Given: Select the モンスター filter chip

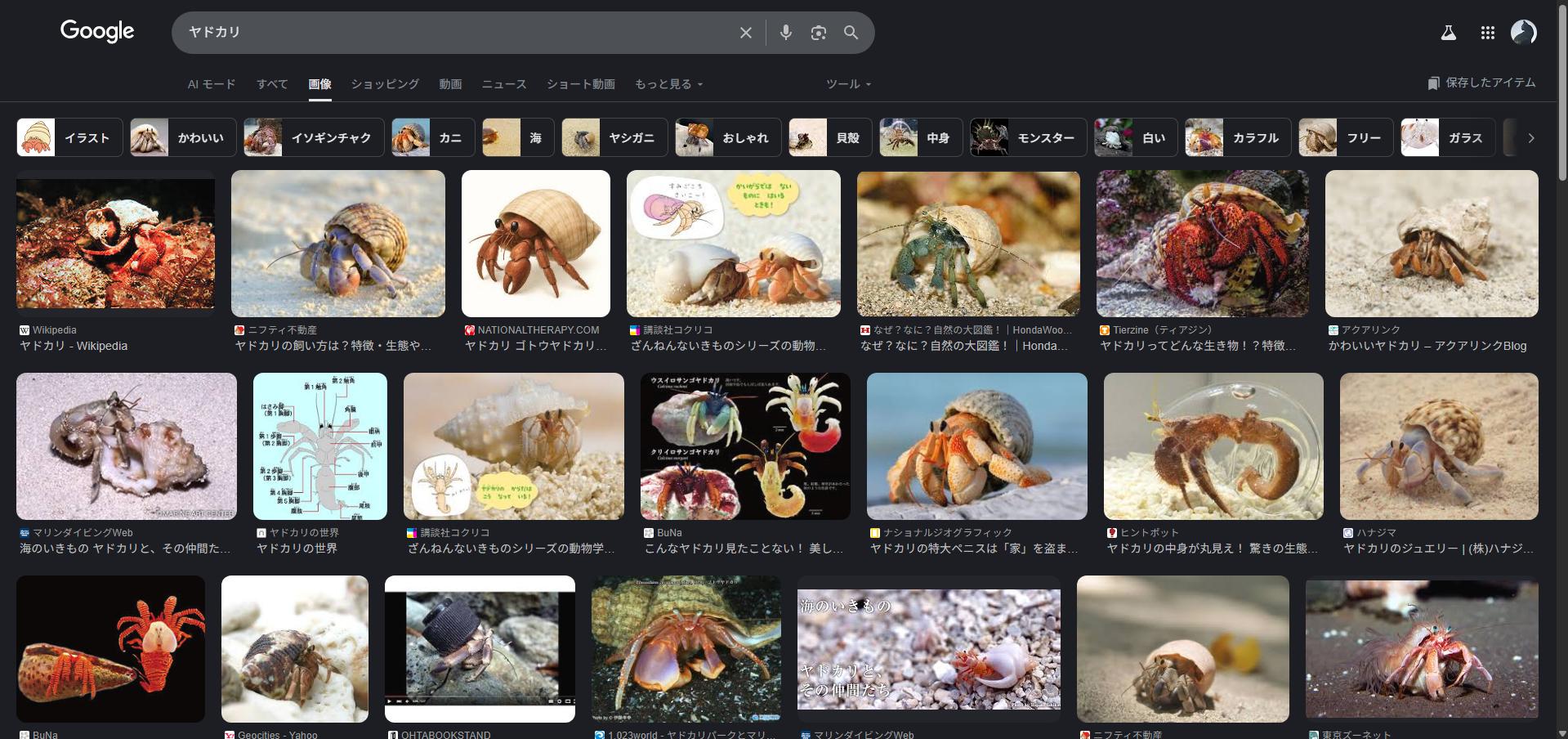Looking at the screenshot, I should (x=1028, y=137).
